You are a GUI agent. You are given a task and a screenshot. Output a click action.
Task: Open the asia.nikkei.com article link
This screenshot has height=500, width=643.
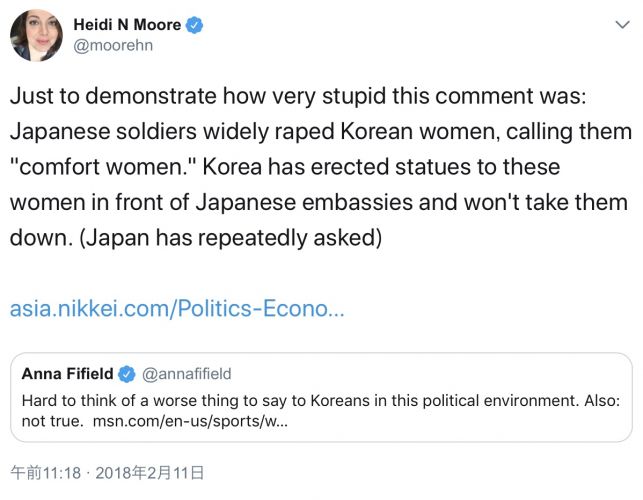coord(177,308)
